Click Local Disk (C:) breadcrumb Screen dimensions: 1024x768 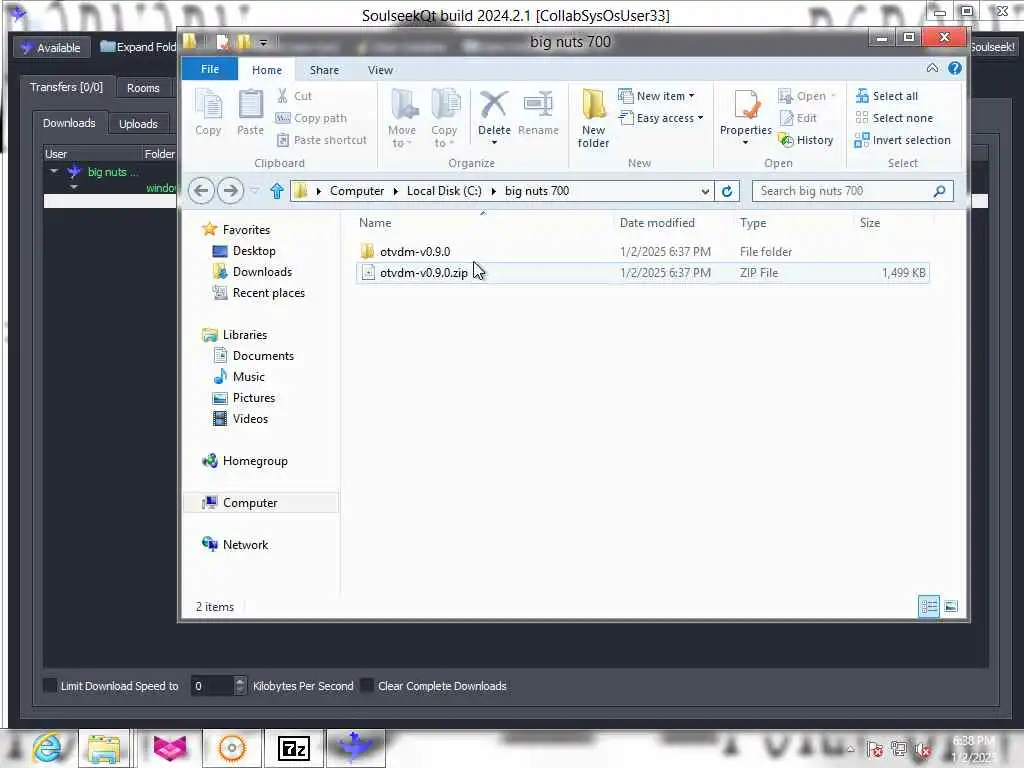click(444, 191)
